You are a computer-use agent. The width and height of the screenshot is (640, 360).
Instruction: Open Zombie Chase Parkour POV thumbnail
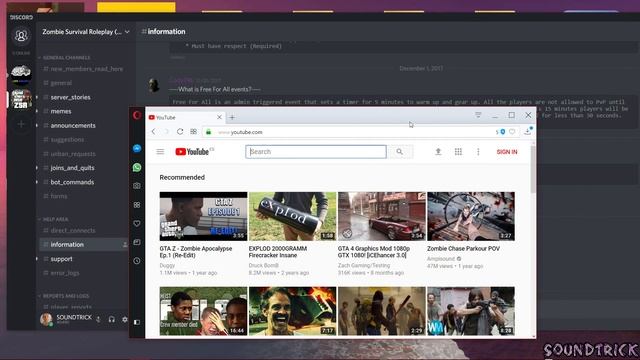click(x=471, y=216)
